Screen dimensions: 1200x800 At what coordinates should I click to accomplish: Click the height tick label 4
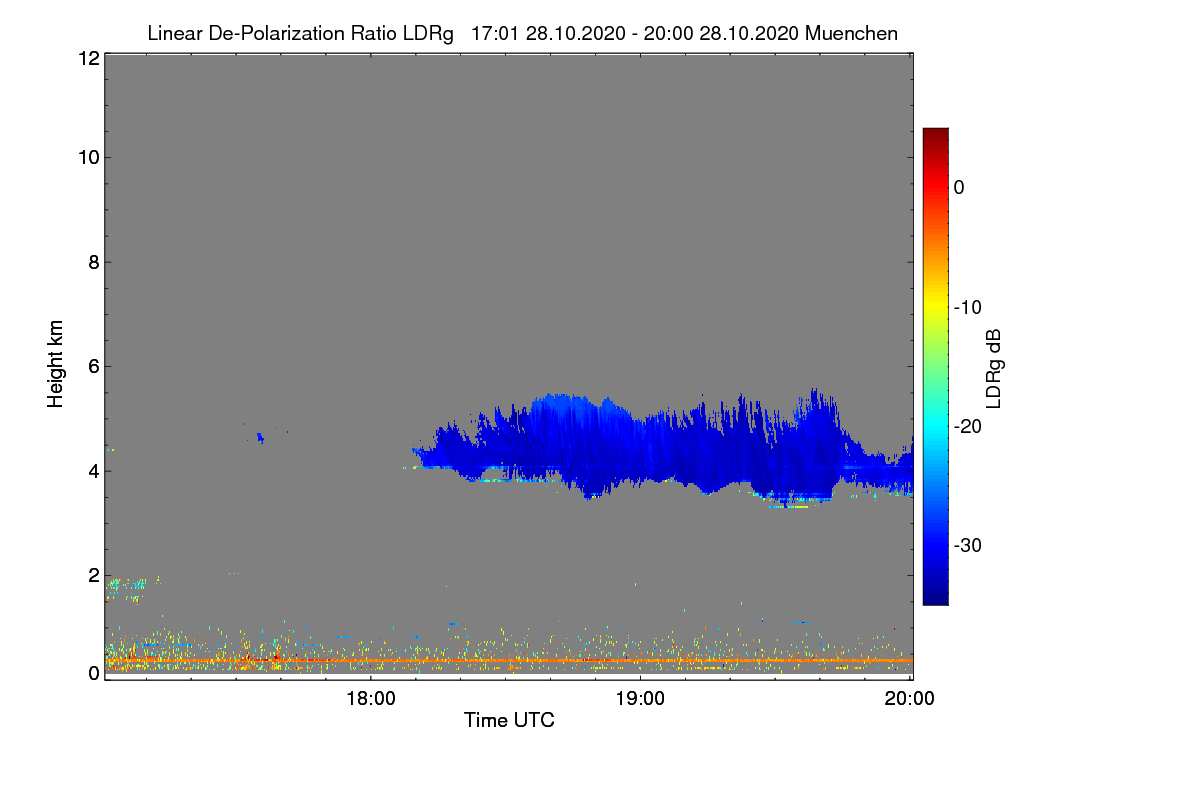[92, 471]
